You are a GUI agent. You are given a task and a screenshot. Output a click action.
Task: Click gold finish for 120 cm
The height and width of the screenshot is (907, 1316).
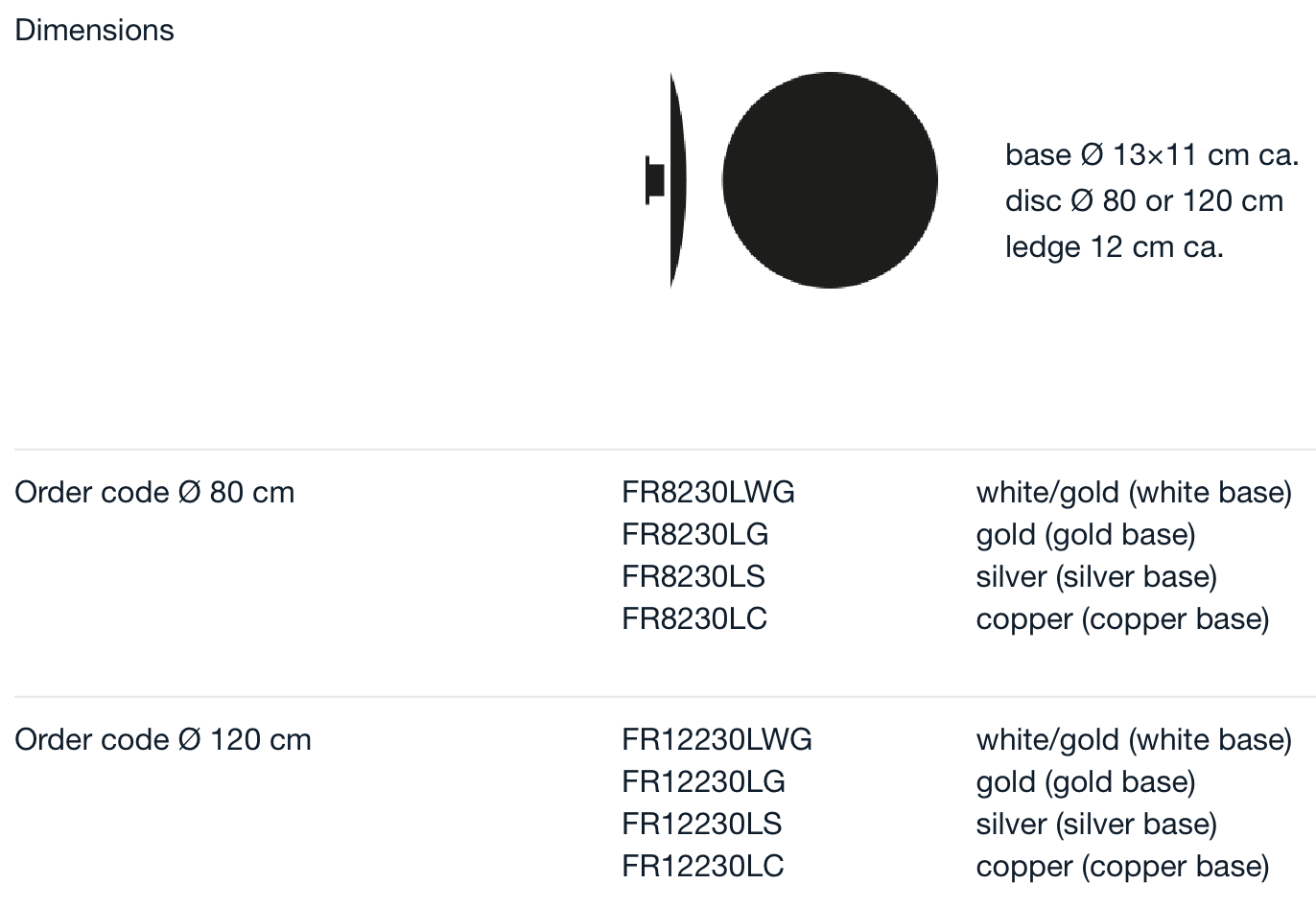(1086, 781)
